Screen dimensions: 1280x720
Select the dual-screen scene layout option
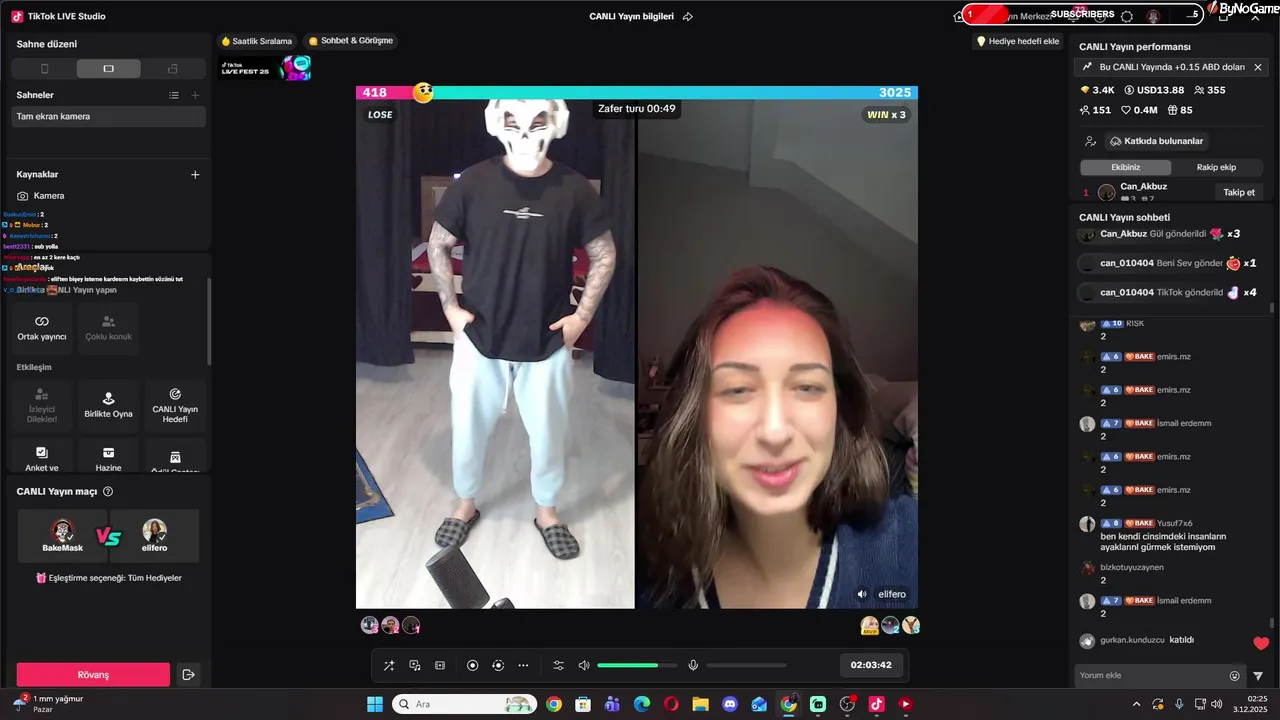(x=173, y=69)
